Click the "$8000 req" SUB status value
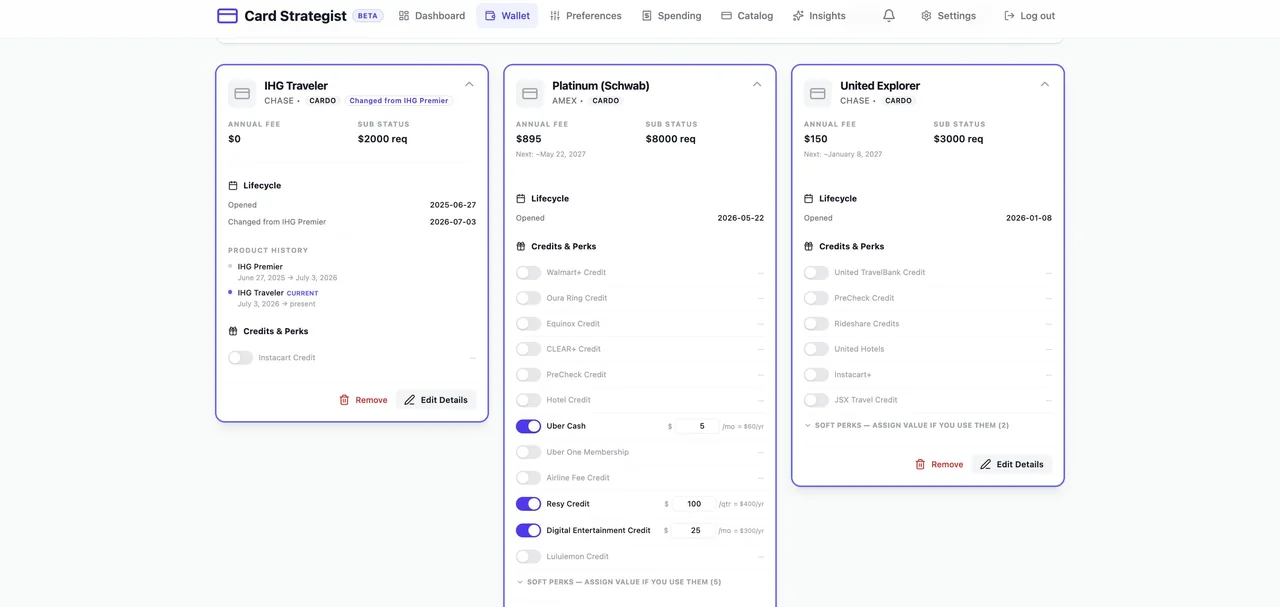 click(x=670, y=139)
